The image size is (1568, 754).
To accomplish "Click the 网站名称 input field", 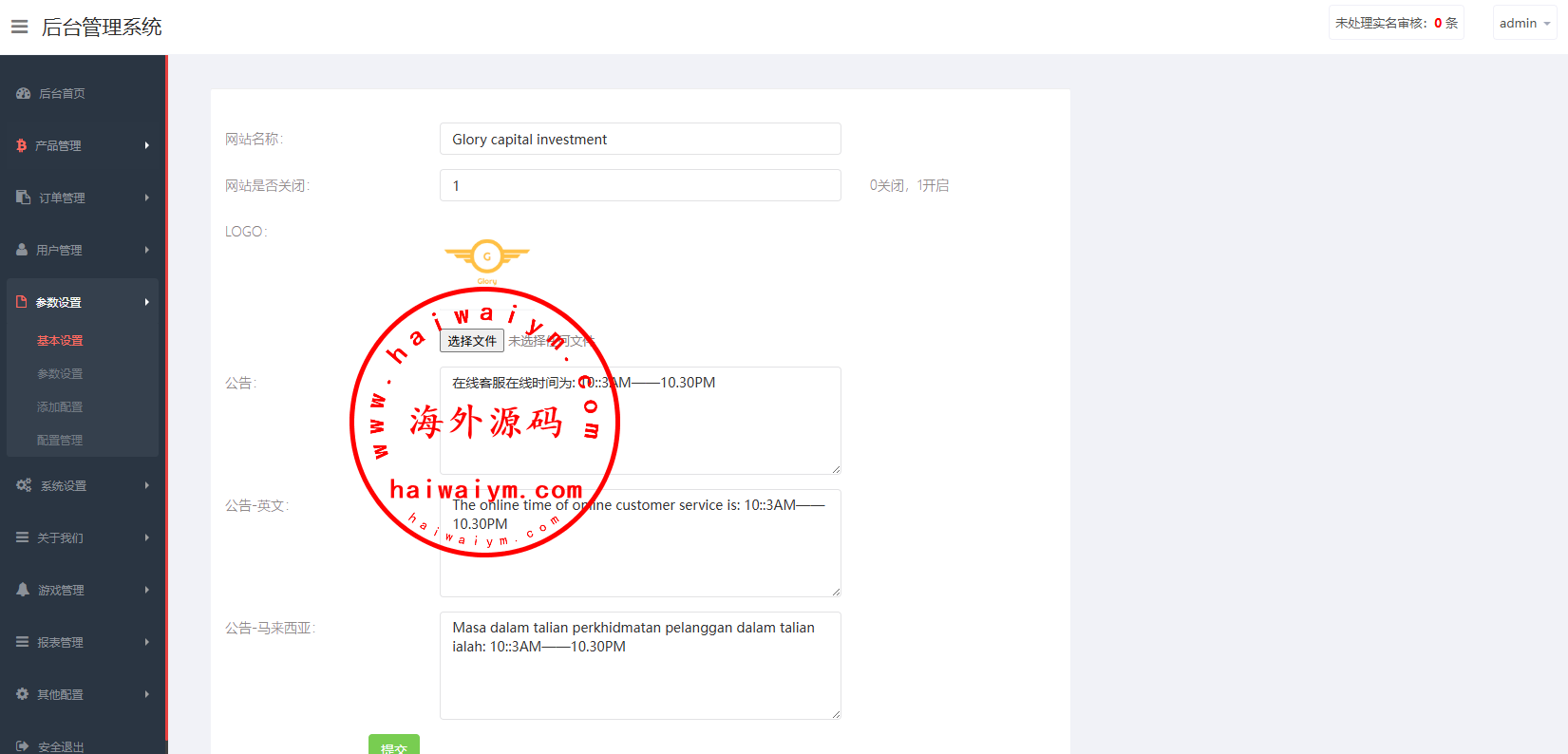I will click(x=640, y=139).
